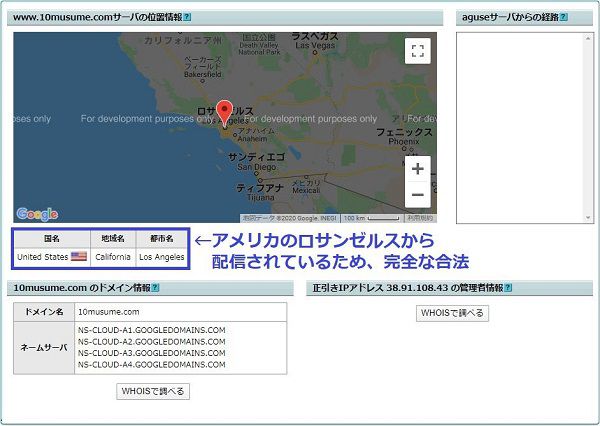Screen dimensions: 600x426
Task: Click the 10musume.com のドメイン情報 heading text
Action: 82,287
